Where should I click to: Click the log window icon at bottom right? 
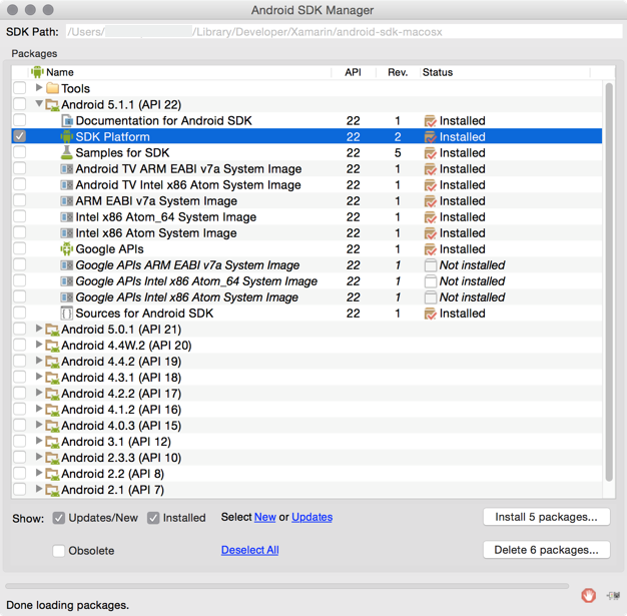[x=613, y=596]
